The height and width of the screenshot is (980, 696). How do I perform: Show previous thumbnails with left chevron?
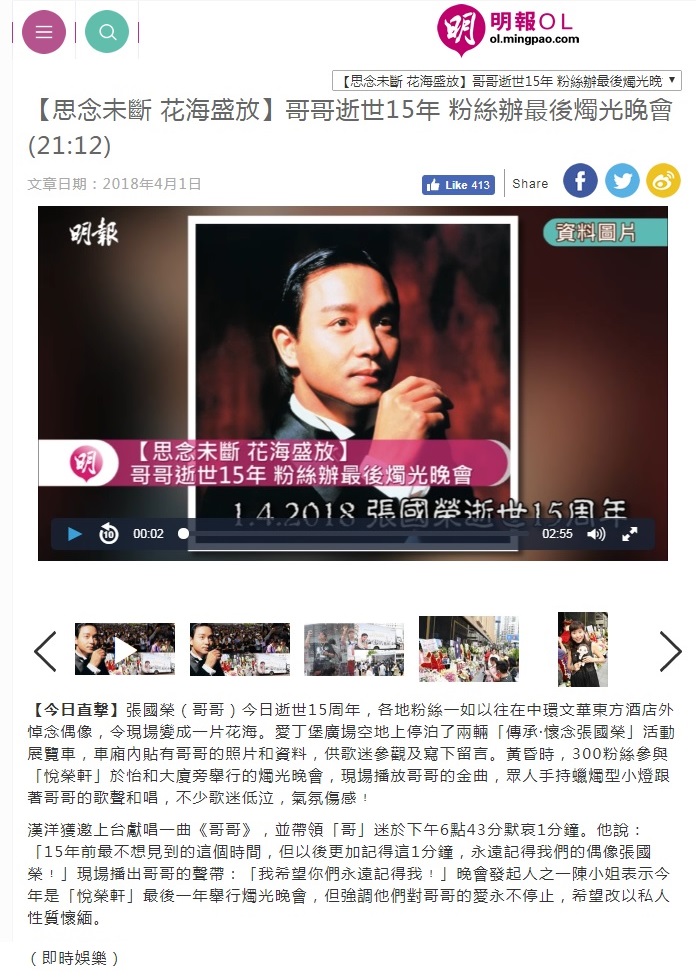pyautogui.click(x=45, y=651)
